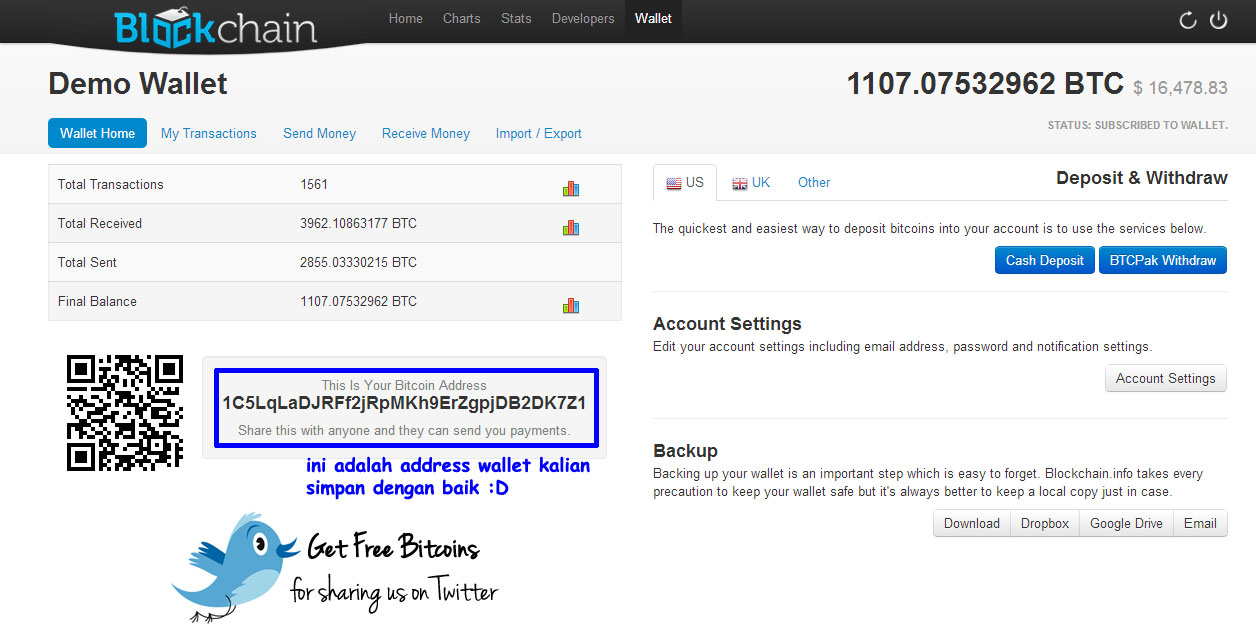This screenshot has width=1256, height=636.
Task: Open Account Settings button
Action: (x=1166, y=378)
